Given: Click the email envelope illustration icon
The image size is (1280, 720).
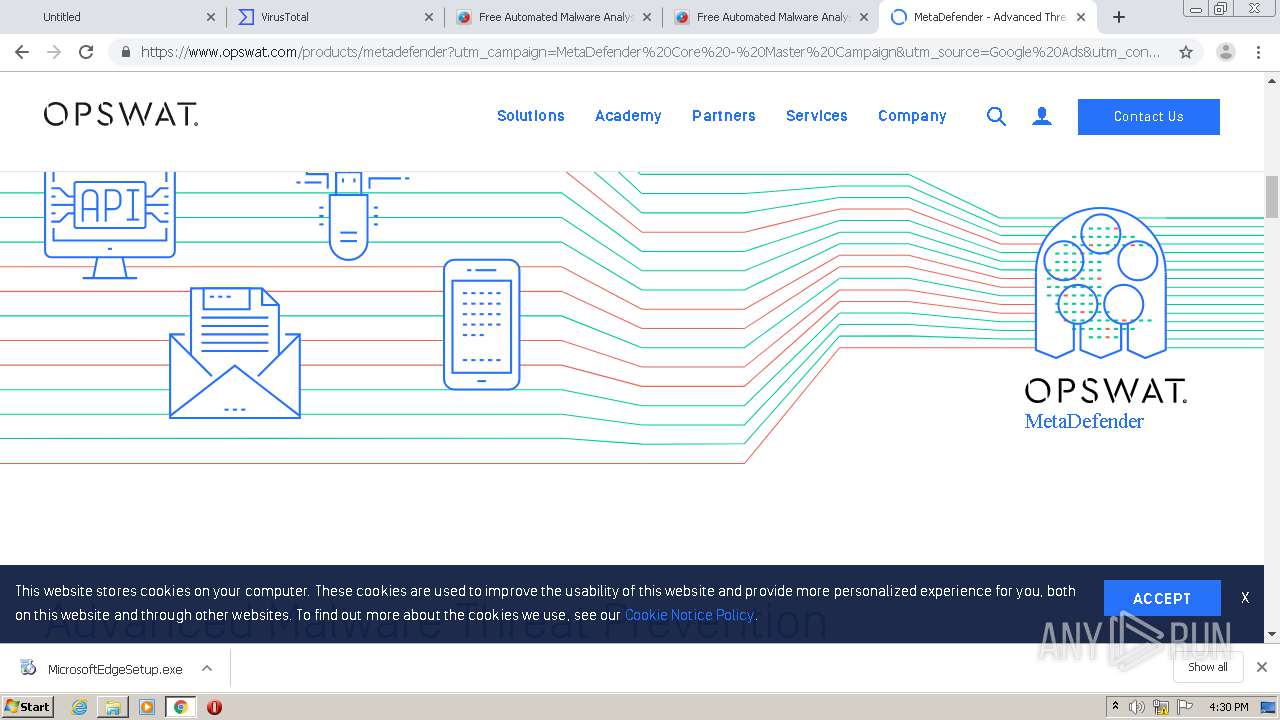Looking at the screenshot, I should coord(235,353).
